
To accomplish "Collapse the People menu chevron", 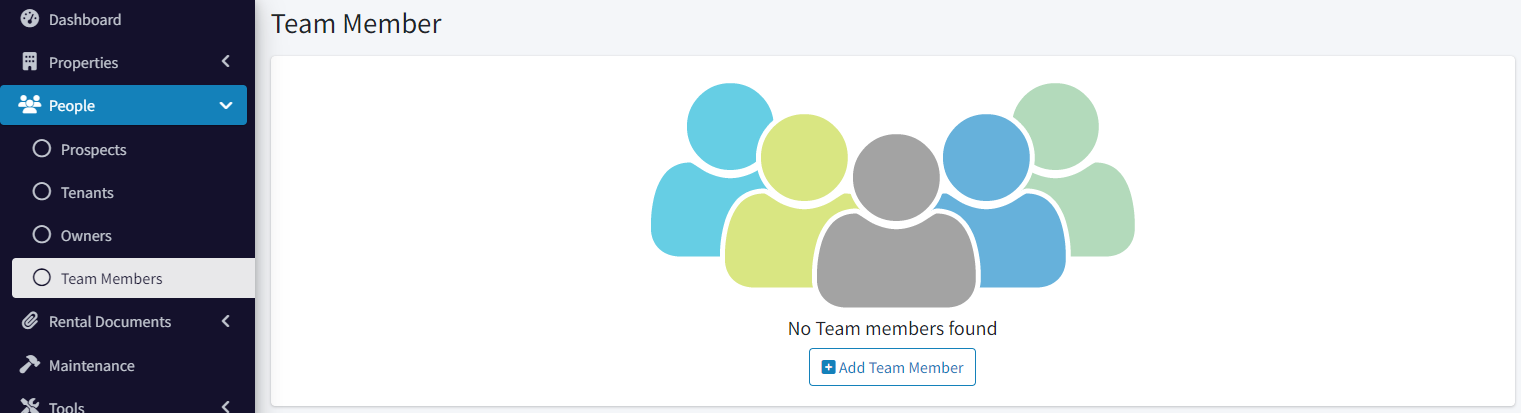I will (226, 105).
